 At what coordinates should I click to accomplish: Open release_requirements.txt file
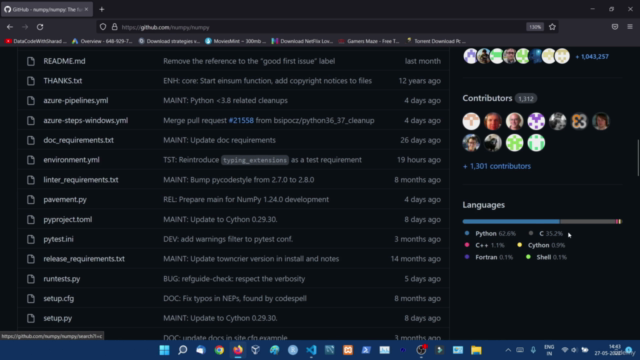pyautogui.click(x=84, y=259)
